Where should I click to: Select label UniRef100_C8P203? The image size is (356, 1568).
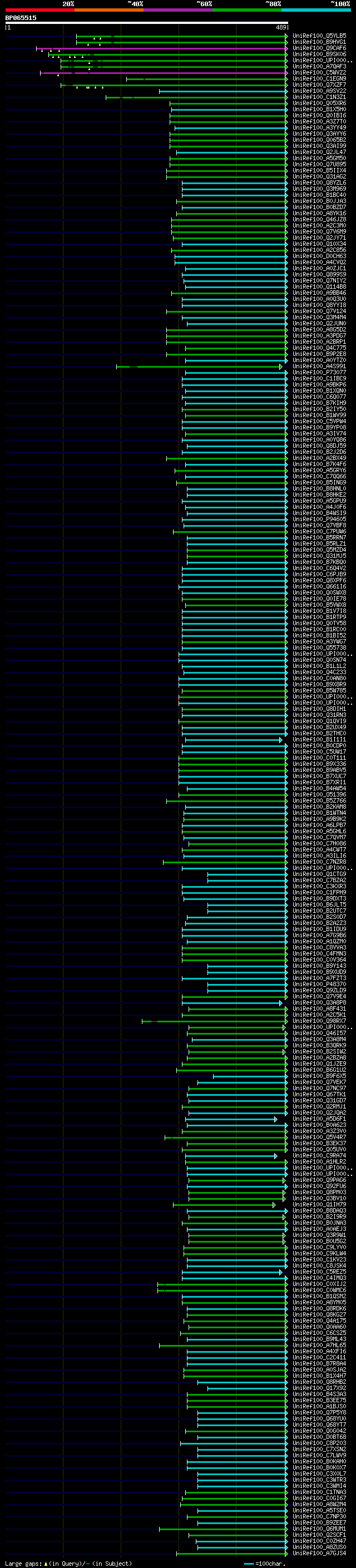click(319, 1443)
